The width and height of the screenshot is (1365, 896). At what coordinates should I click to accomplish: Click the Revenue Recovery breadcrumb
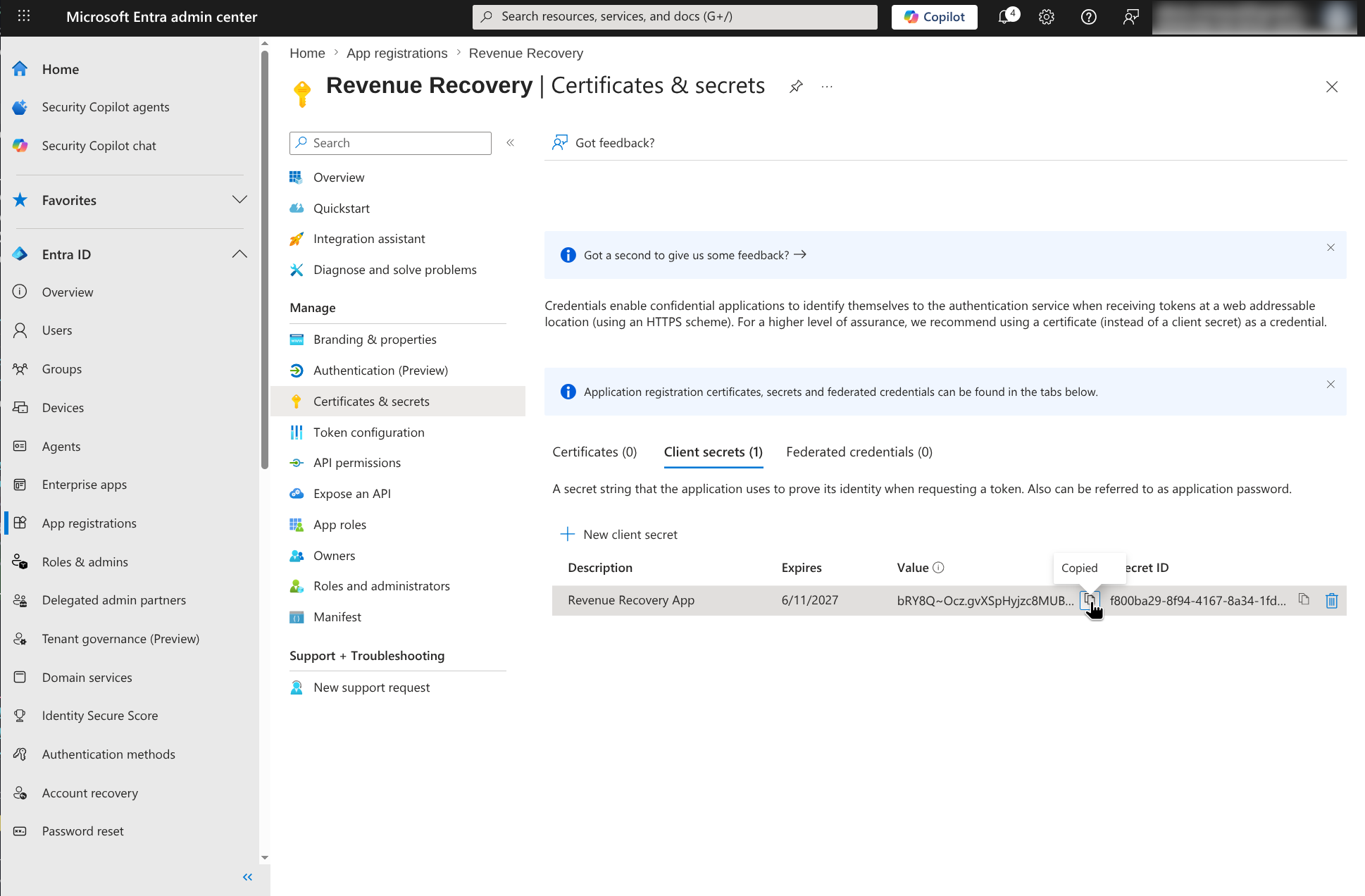point(526,54)
